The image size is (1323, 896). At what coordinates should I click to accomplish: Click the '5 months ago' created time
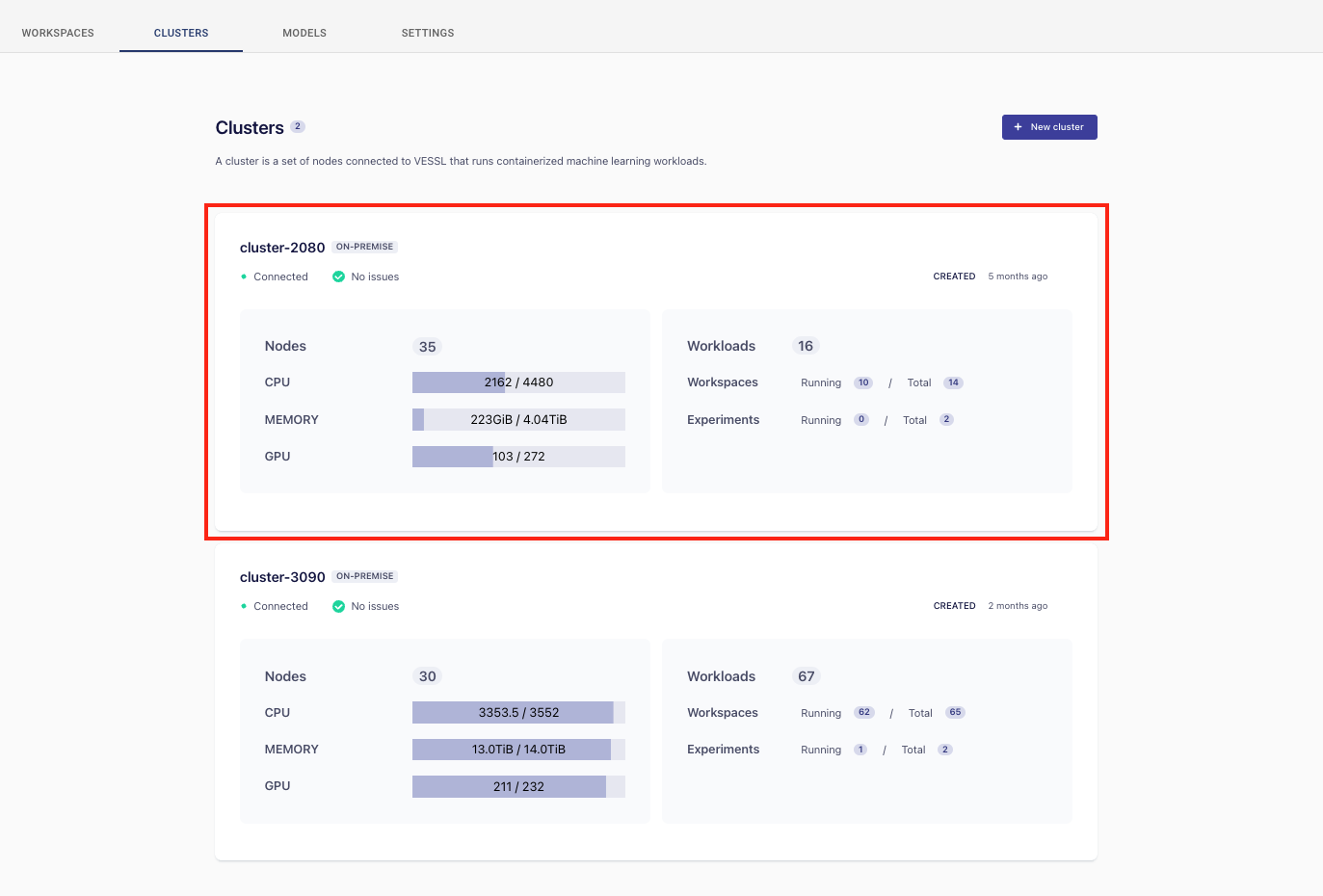[1018, 277]
